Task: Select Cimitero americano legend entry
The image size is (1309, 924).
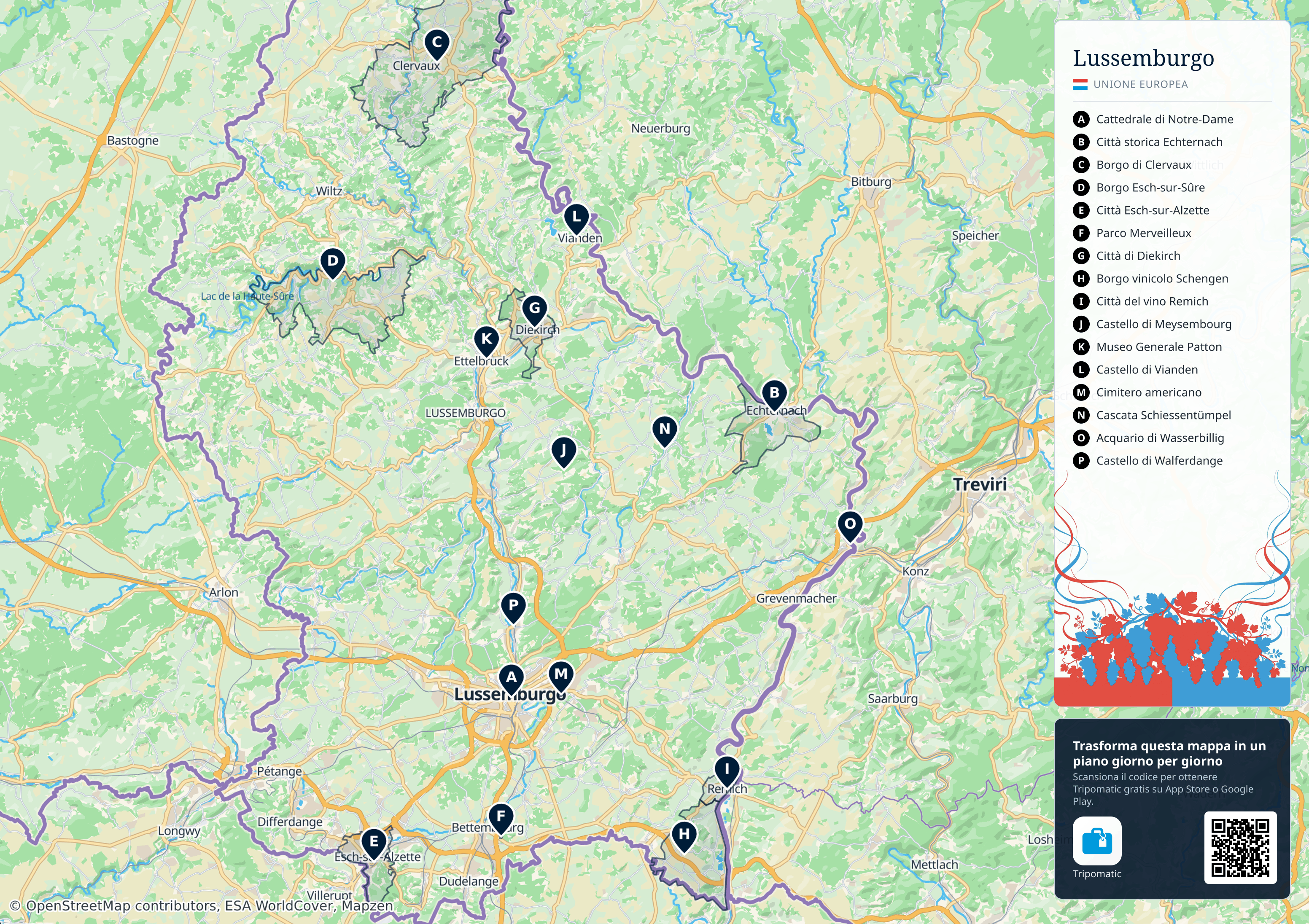Action: click(1137, 393)
